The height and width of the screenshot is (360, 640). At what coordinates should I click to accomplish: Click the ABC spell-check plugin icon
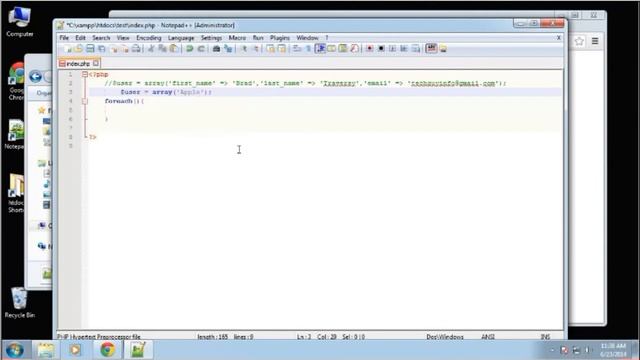431,49
